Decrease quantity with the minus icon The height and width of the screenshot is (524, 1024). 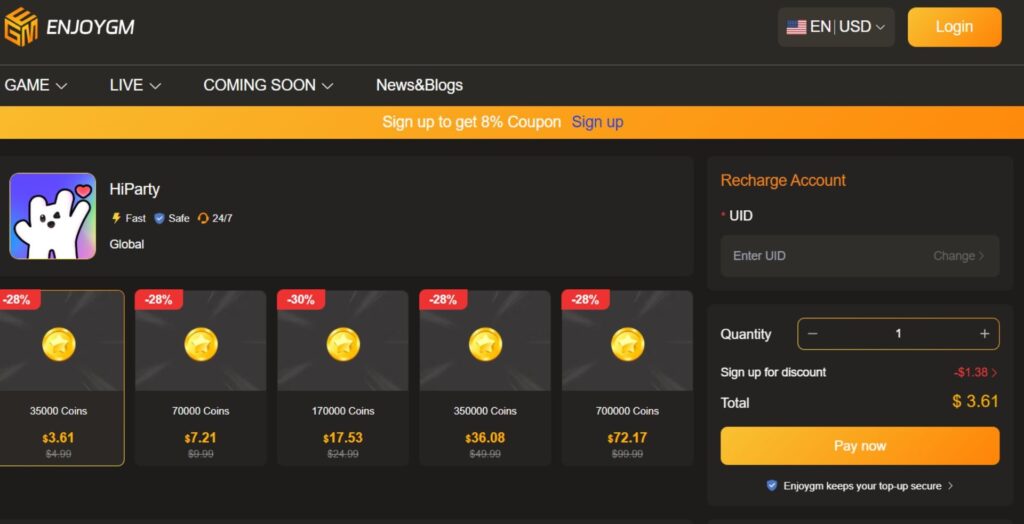point(812,334)
